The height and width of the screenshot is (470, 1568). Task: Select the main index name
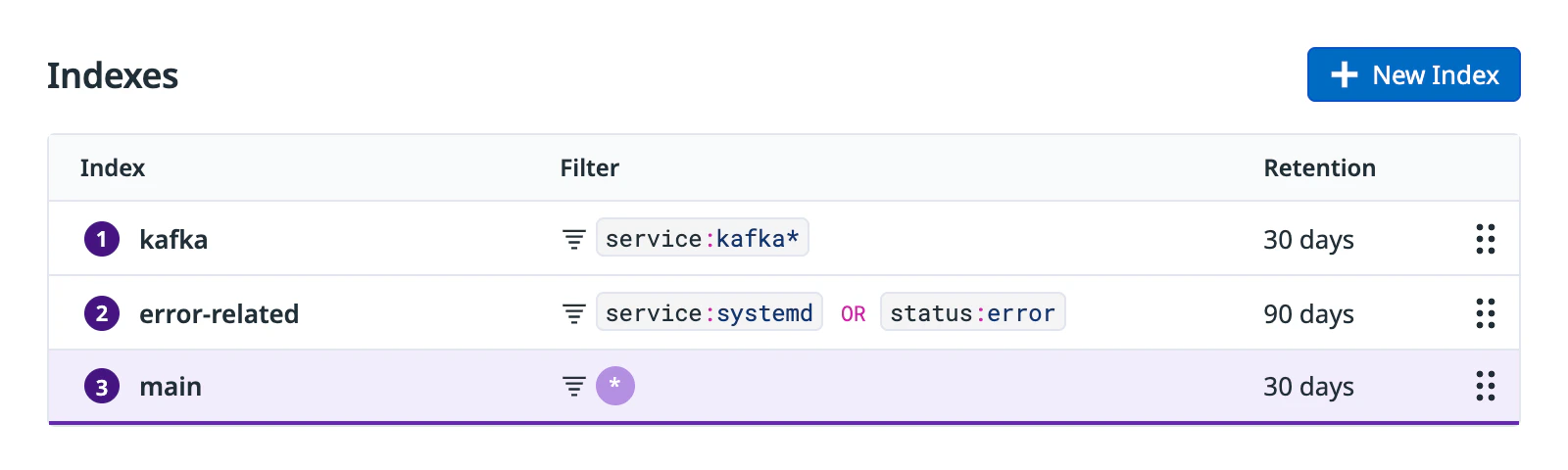(x=171, y=387)
